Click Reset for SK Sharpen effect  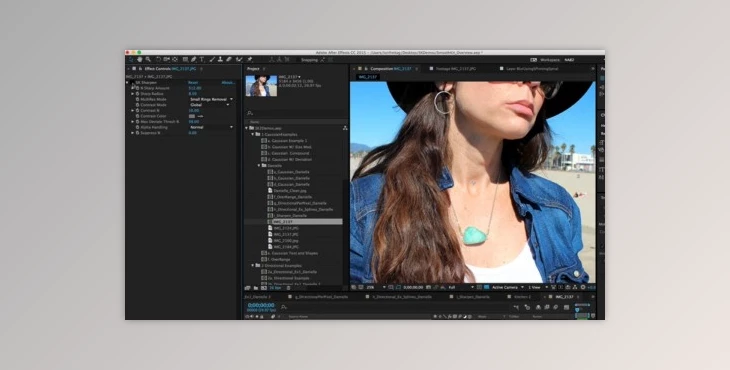[193, 82]
